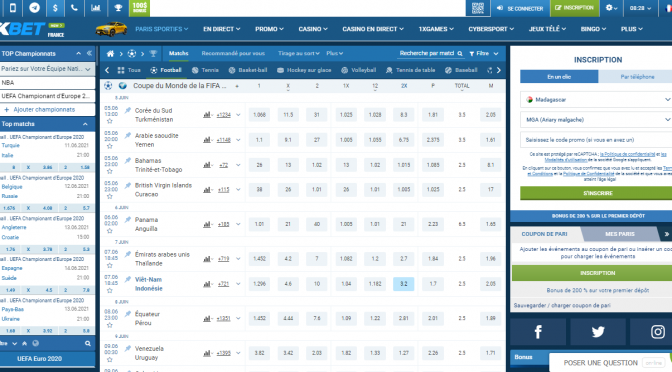Favorite the Arabie saoudite match star
Screen dimensions: 672x372
tap(110, 147)
